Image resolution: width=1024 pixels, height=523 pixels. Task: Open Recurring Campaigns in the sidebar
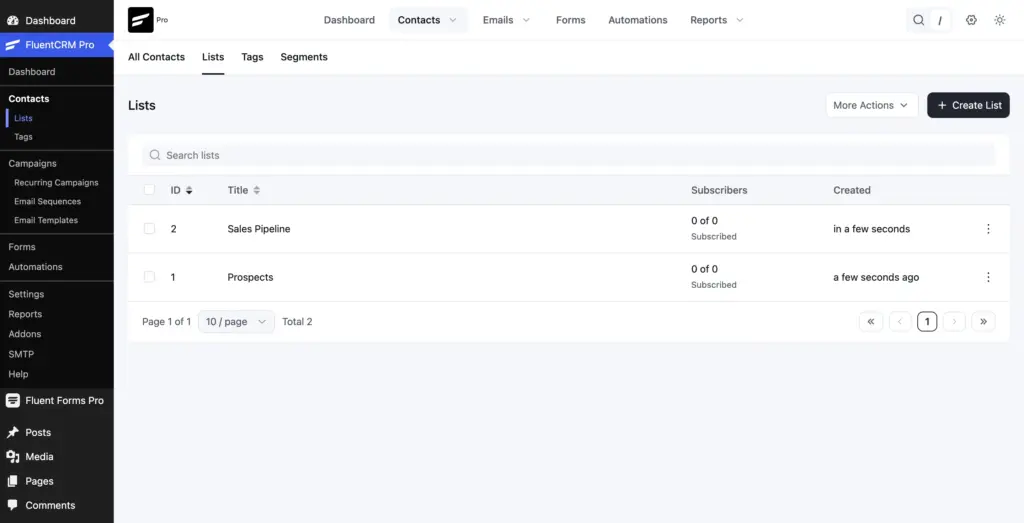pos(56,183)
